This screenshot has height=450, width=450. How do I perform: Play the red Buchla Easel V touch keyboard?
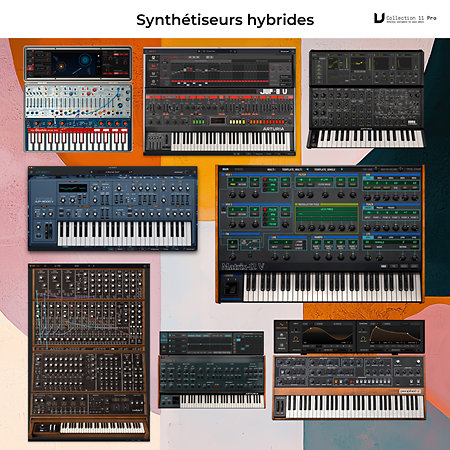click(78, 138)
